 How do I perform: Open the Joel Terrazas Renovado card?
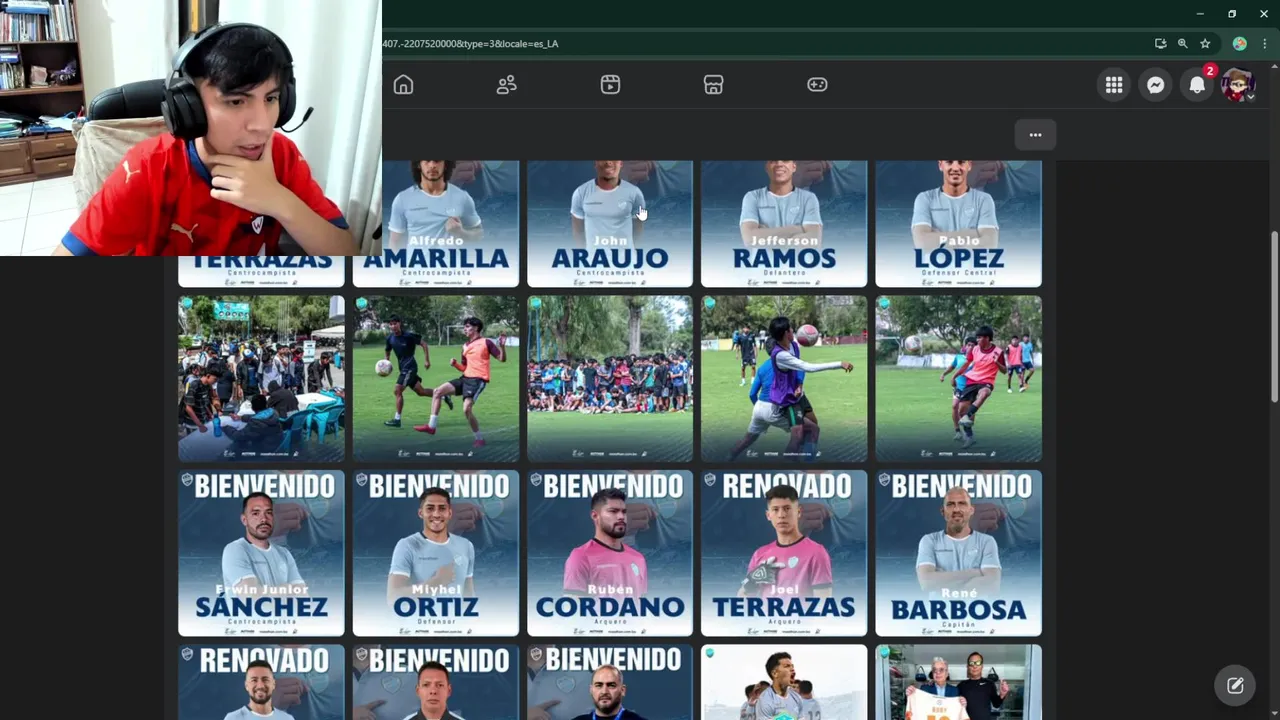(784, 553)
